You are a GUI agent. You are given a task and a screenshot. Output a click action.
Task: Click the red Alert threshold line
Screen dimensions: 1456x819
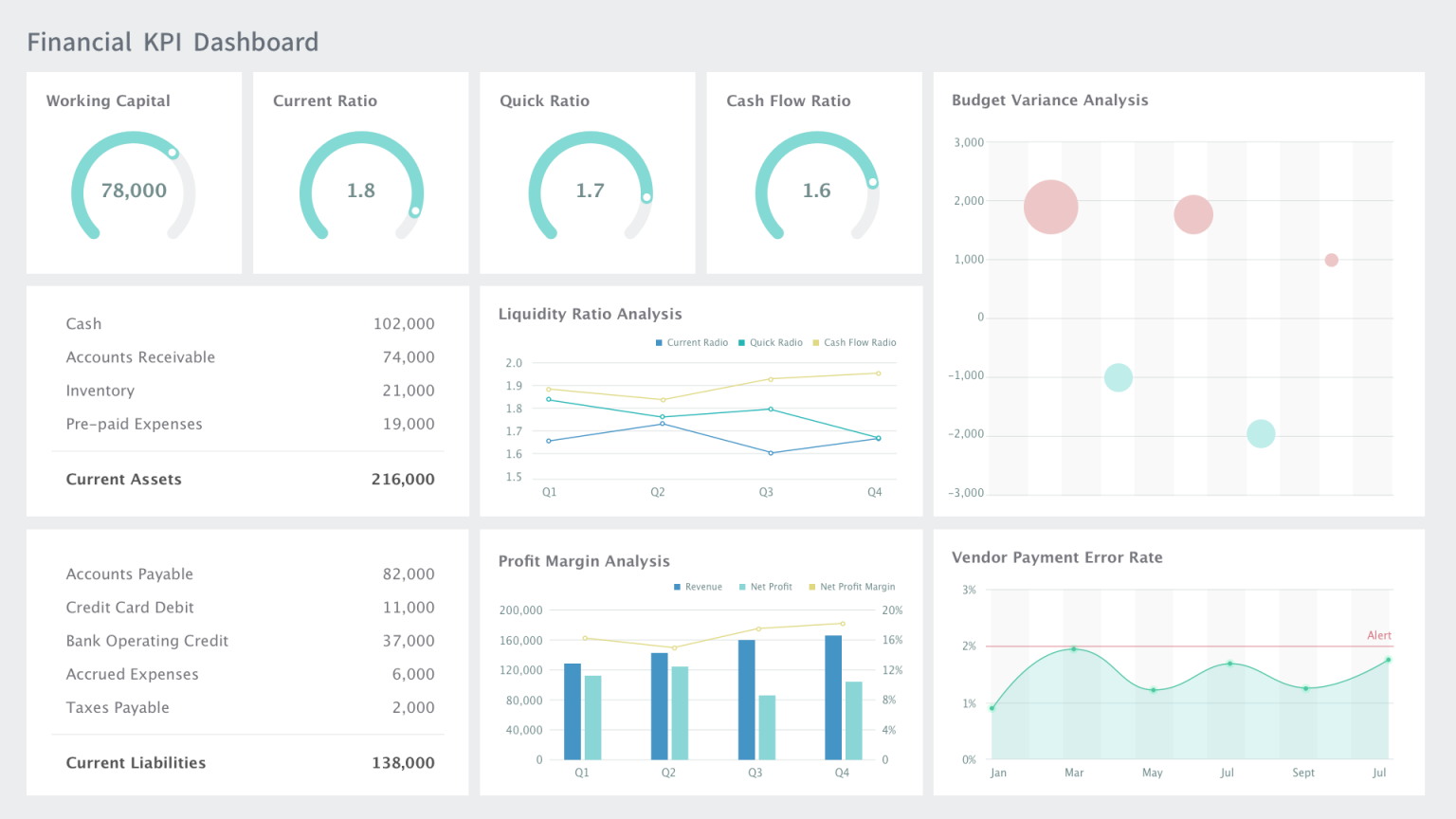click(x=1185, y=646)
